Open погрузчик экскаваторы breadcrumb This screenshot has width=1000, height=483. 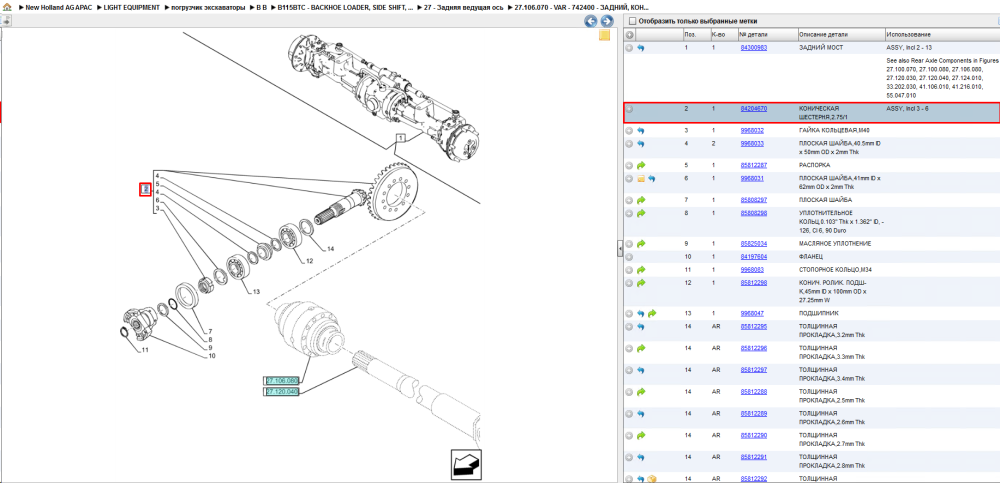click(x=209, y=7)
